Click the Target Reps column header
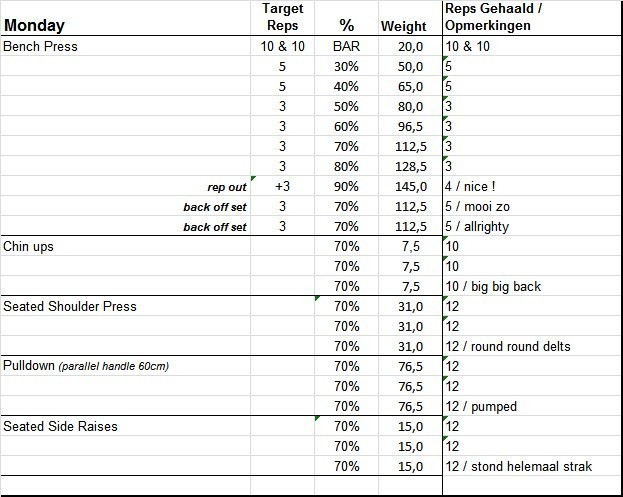Viewport: 623px width, 497px height. click(282, 17)
